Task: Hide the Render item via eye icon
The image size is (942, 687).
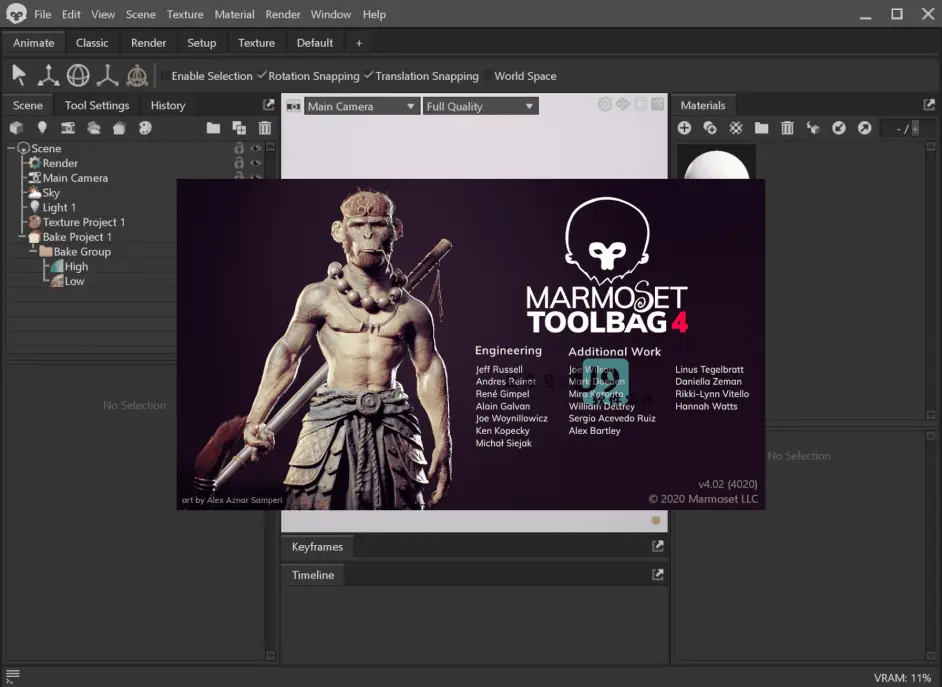Action: [255, 163]
